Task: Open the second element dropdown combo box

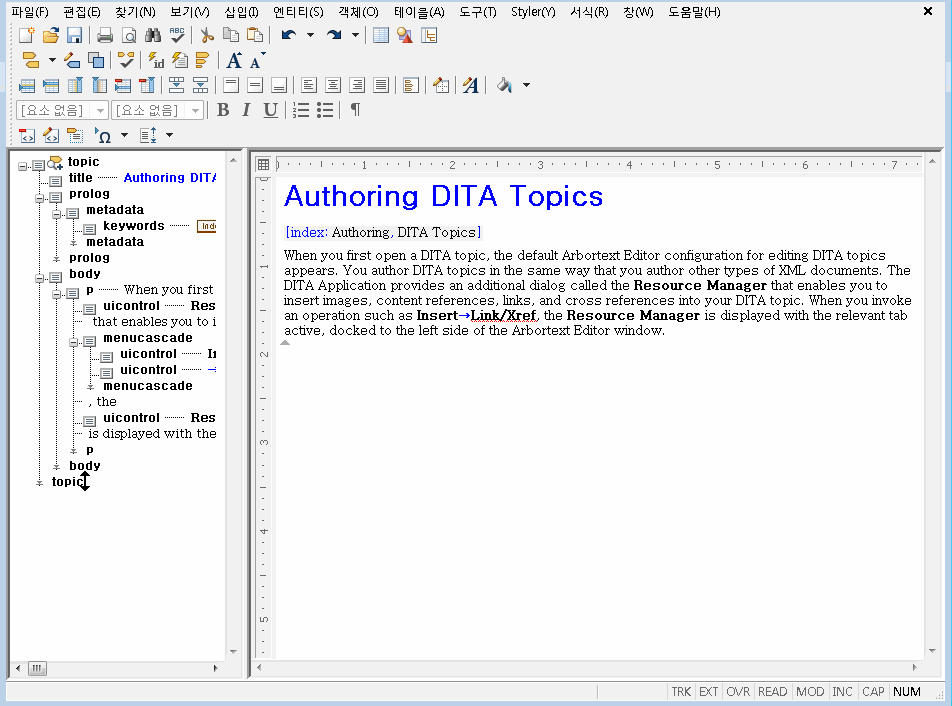Action: coord(158,110)
